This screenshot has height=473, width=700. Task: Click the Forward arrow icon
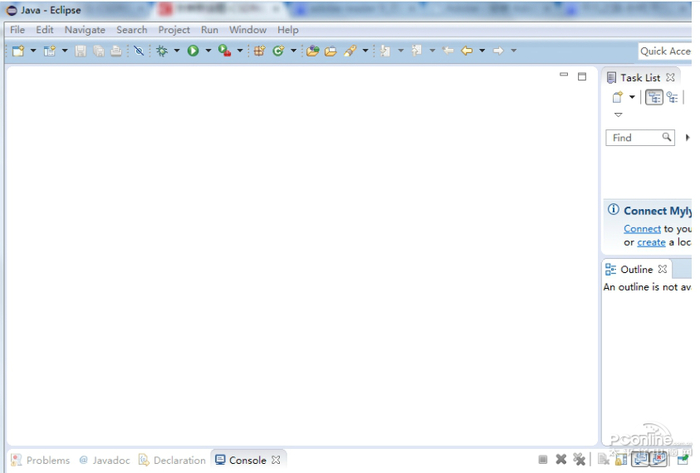[498, 51]
